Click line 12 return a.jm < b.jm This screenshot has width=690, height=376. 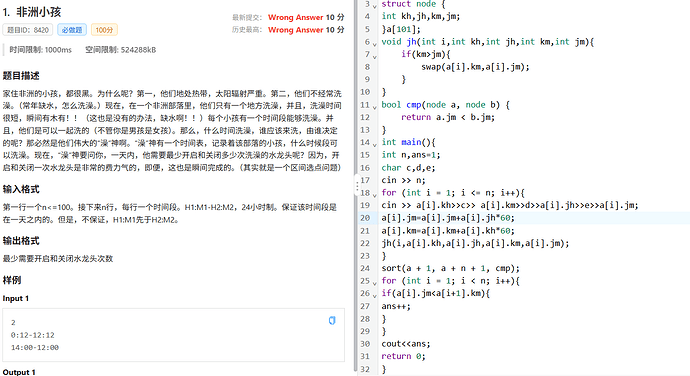click(x=448, y=117)
